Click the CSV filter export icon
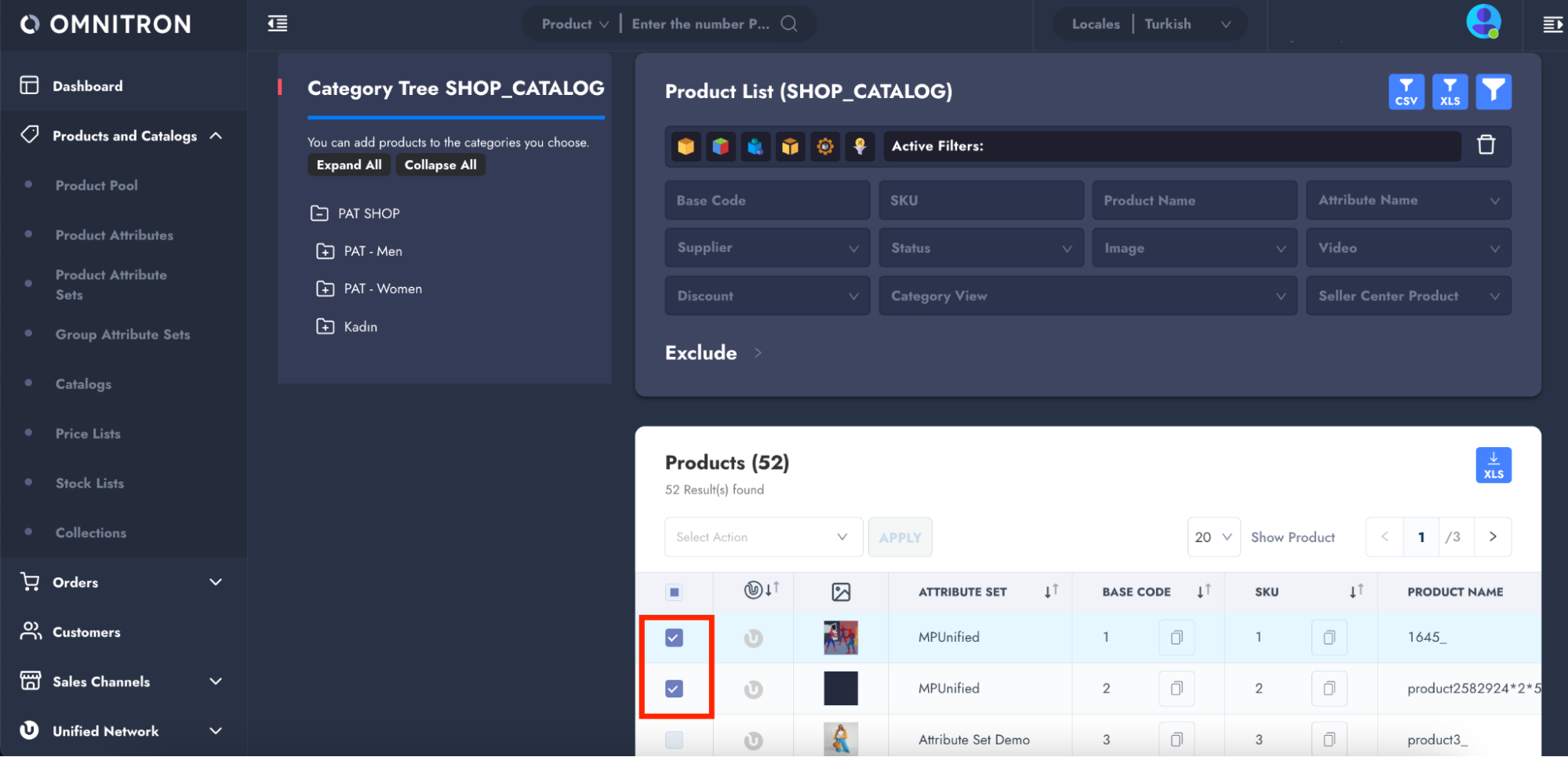The image size is (1568, 757). (1406, 92)
